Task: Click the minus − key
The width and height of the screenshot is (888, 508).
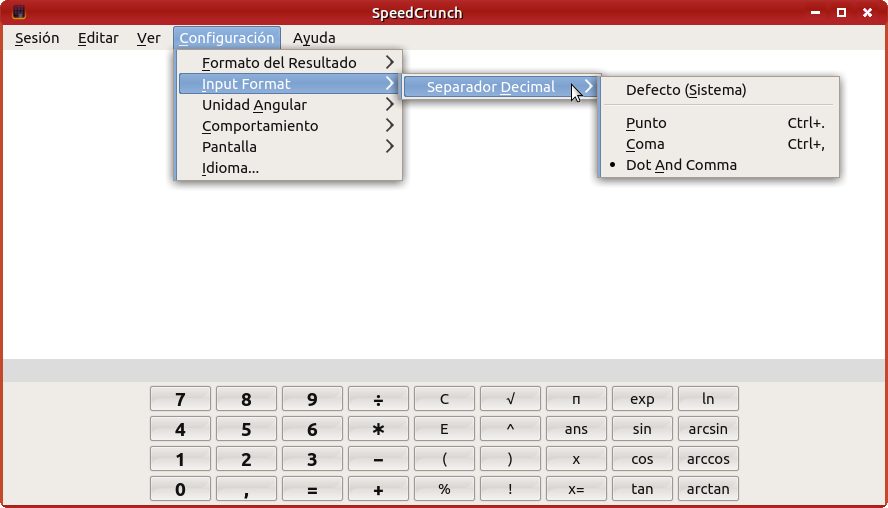Action: point(378,459)
